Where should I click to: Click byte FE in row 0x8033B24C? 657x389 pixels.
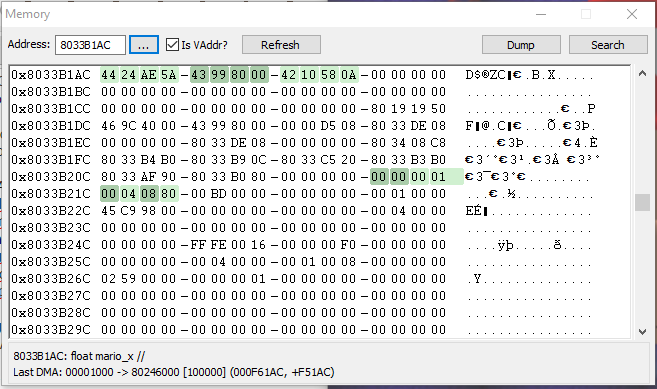218,245
